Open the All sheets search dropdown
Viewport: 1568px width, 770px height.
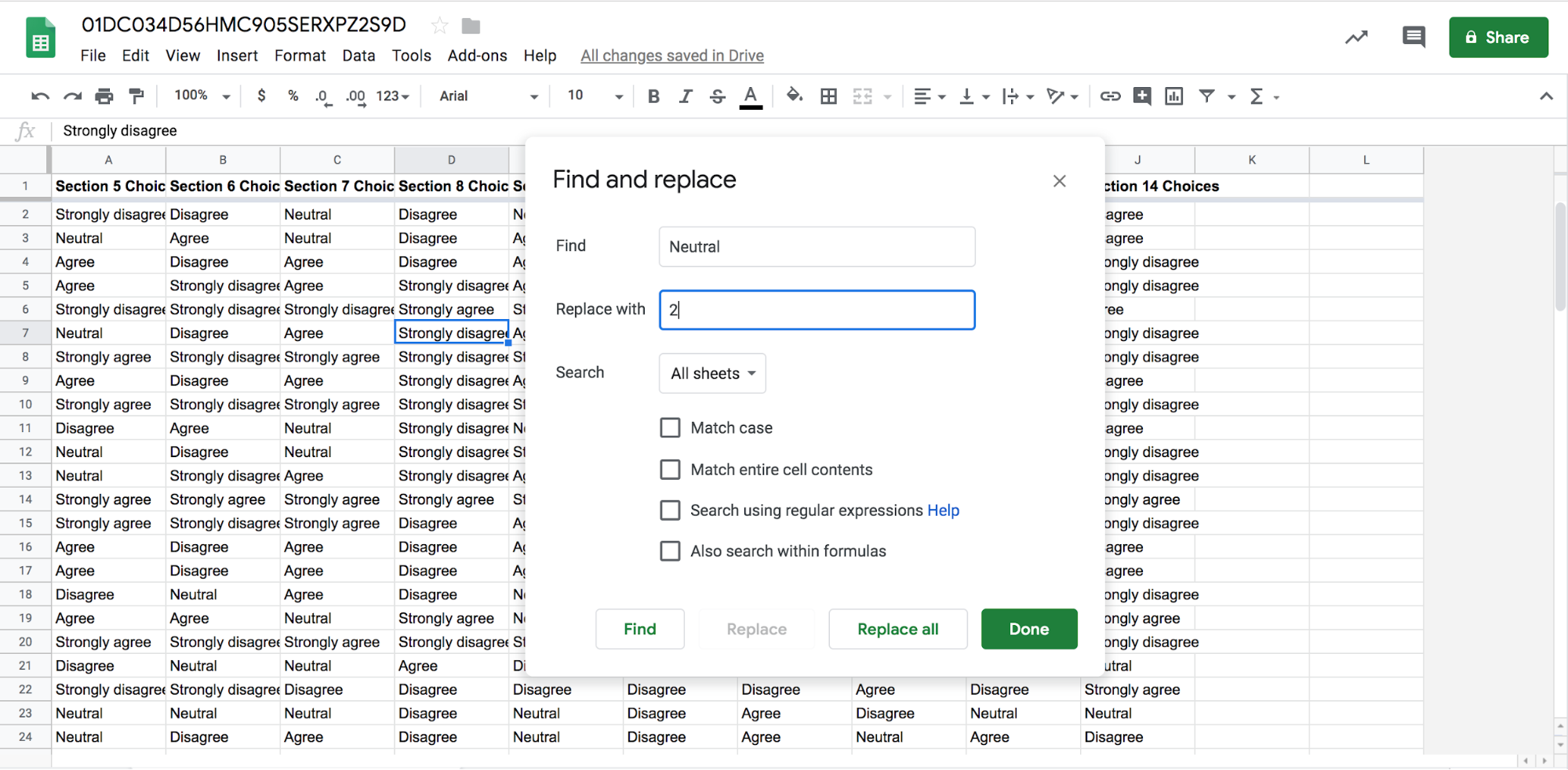[x=712, y=373]
